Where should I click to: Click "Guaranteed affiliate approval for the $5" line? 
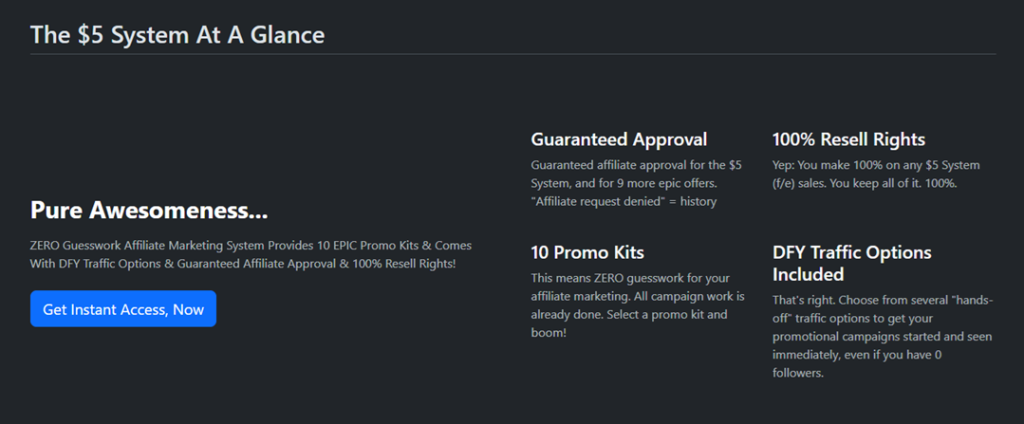pos(636,165)
